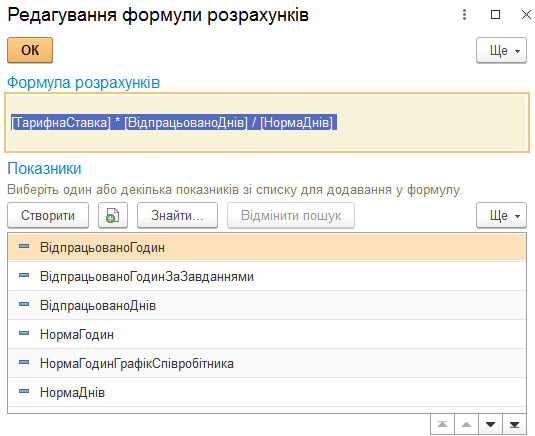Image resolution: width=535 pixels, height=436 pixels.
Task: Select the НормаДнів indicator row
Action: point(267,392)
